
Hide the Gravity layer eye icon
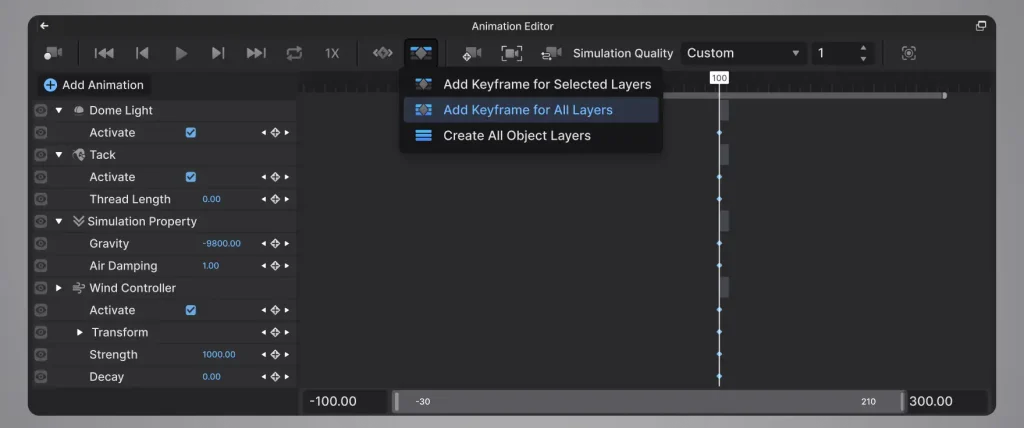tap(40, 244)
